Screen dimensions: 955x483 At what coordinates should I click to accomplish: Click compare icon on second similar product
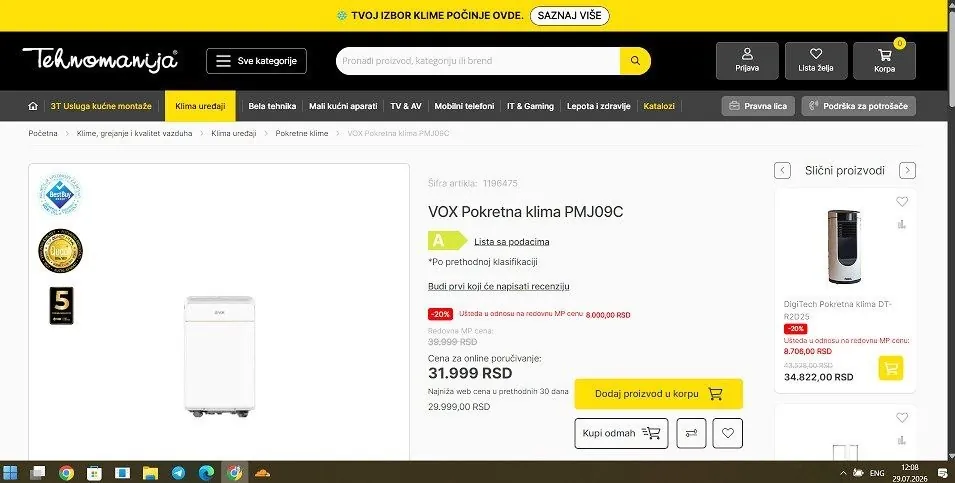(902, 440)
